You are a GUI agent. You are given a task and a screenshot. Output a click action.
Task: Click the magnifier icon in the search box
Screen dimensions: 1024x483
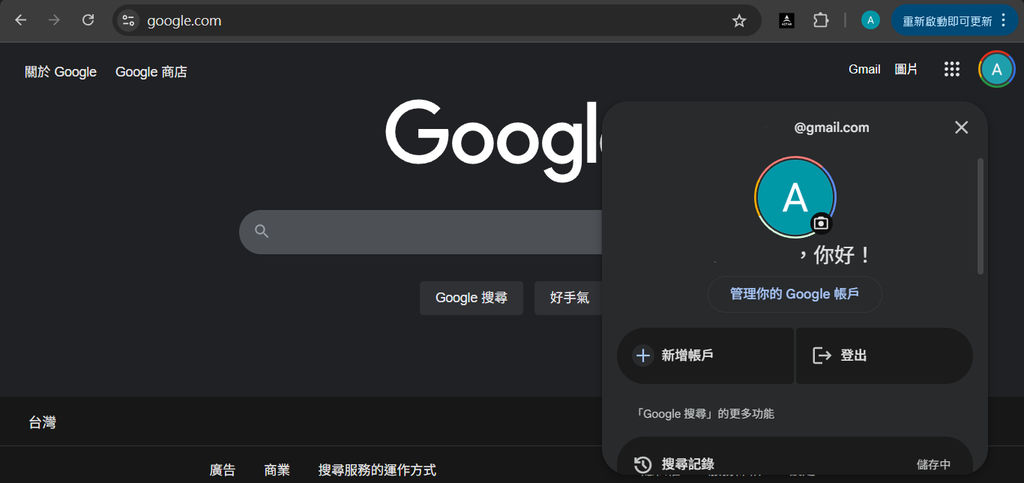tap(262, 231)
